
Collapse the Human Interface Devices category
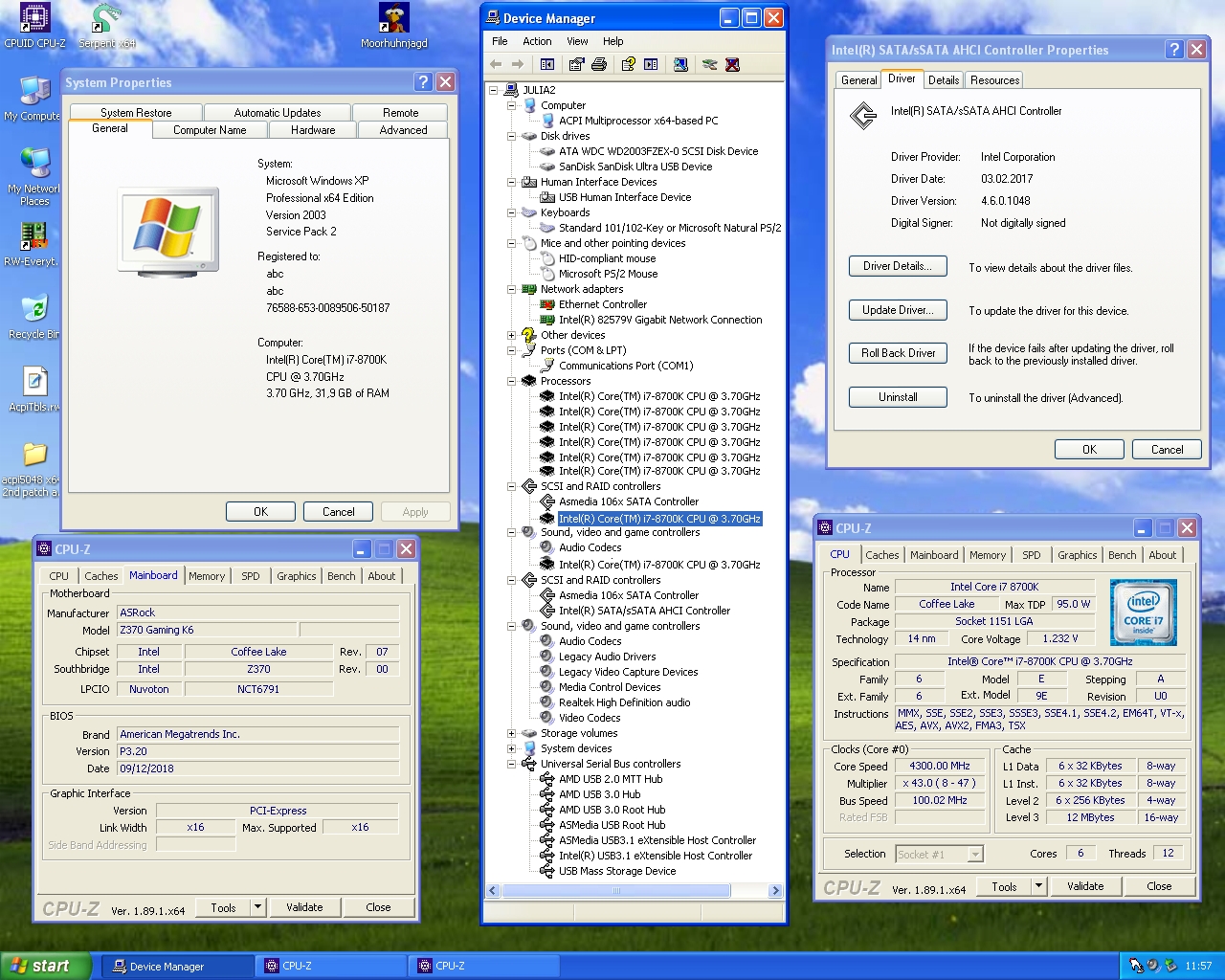[512, 182]
